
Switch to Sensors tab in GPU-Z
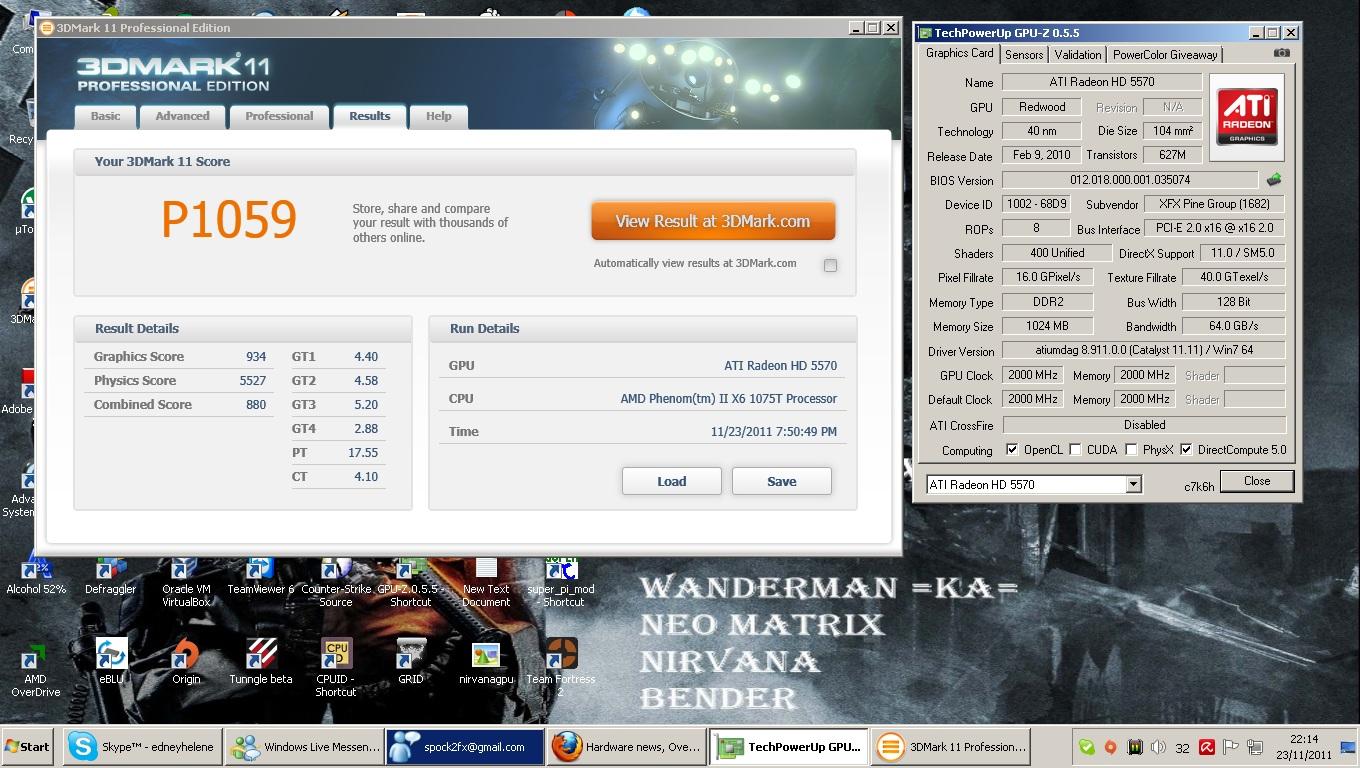(1024, 55)
